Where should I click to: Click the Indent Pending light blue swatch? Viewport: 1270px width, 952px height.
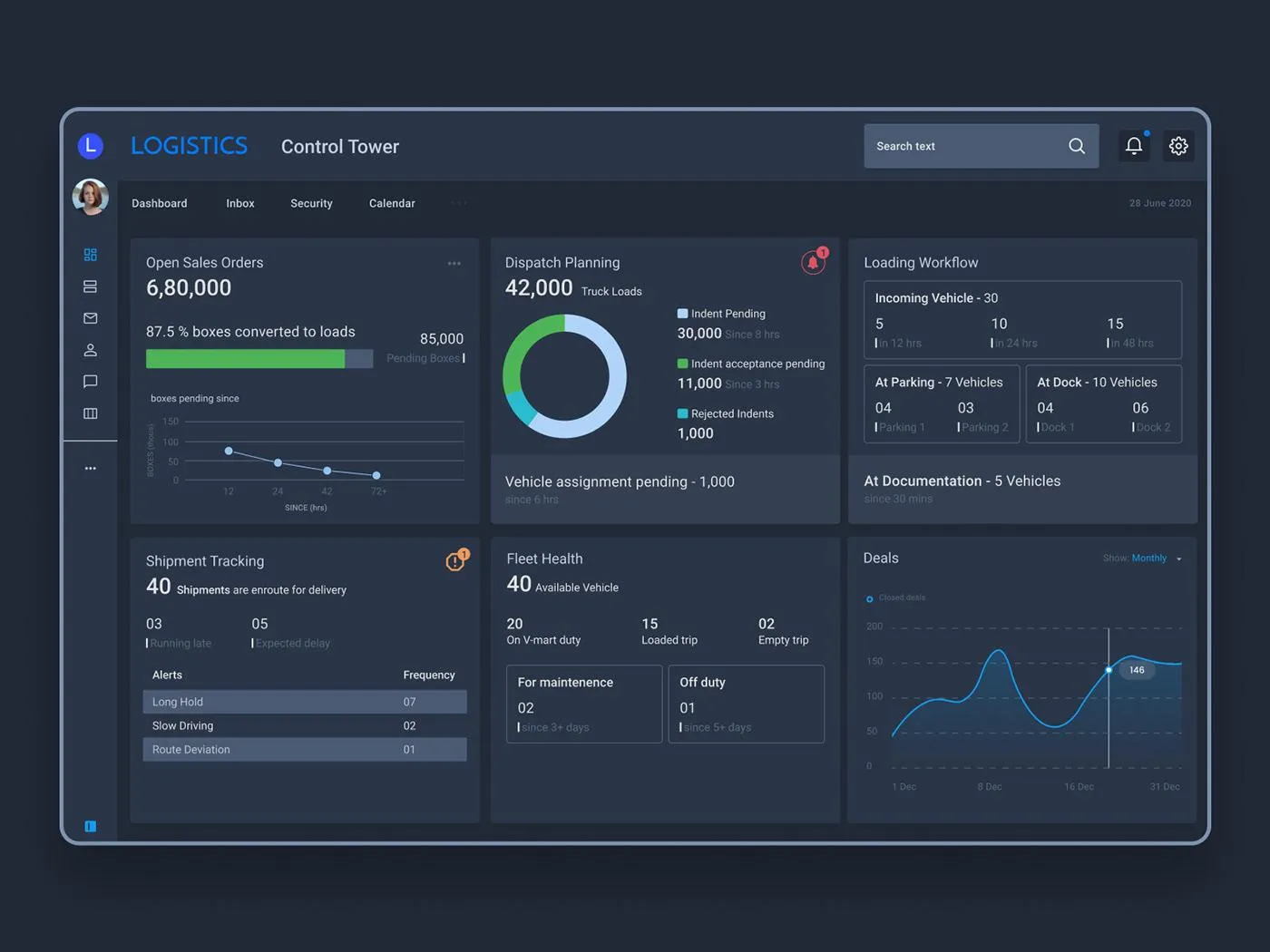click(682, 314)
